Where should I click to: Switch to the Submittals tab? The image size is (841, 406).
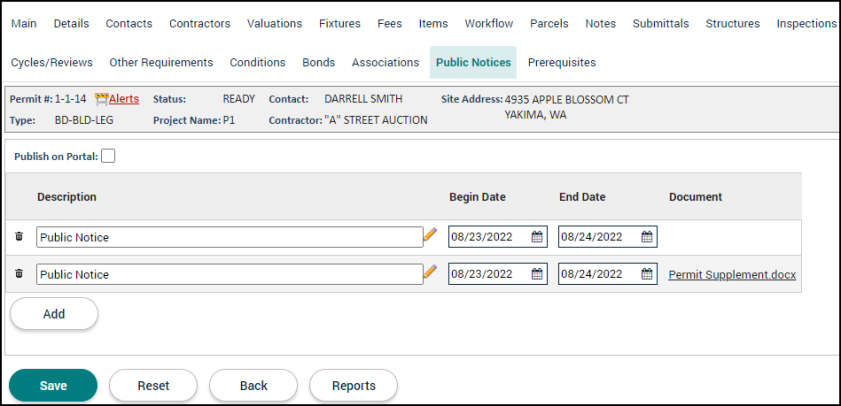click(661, 24)
